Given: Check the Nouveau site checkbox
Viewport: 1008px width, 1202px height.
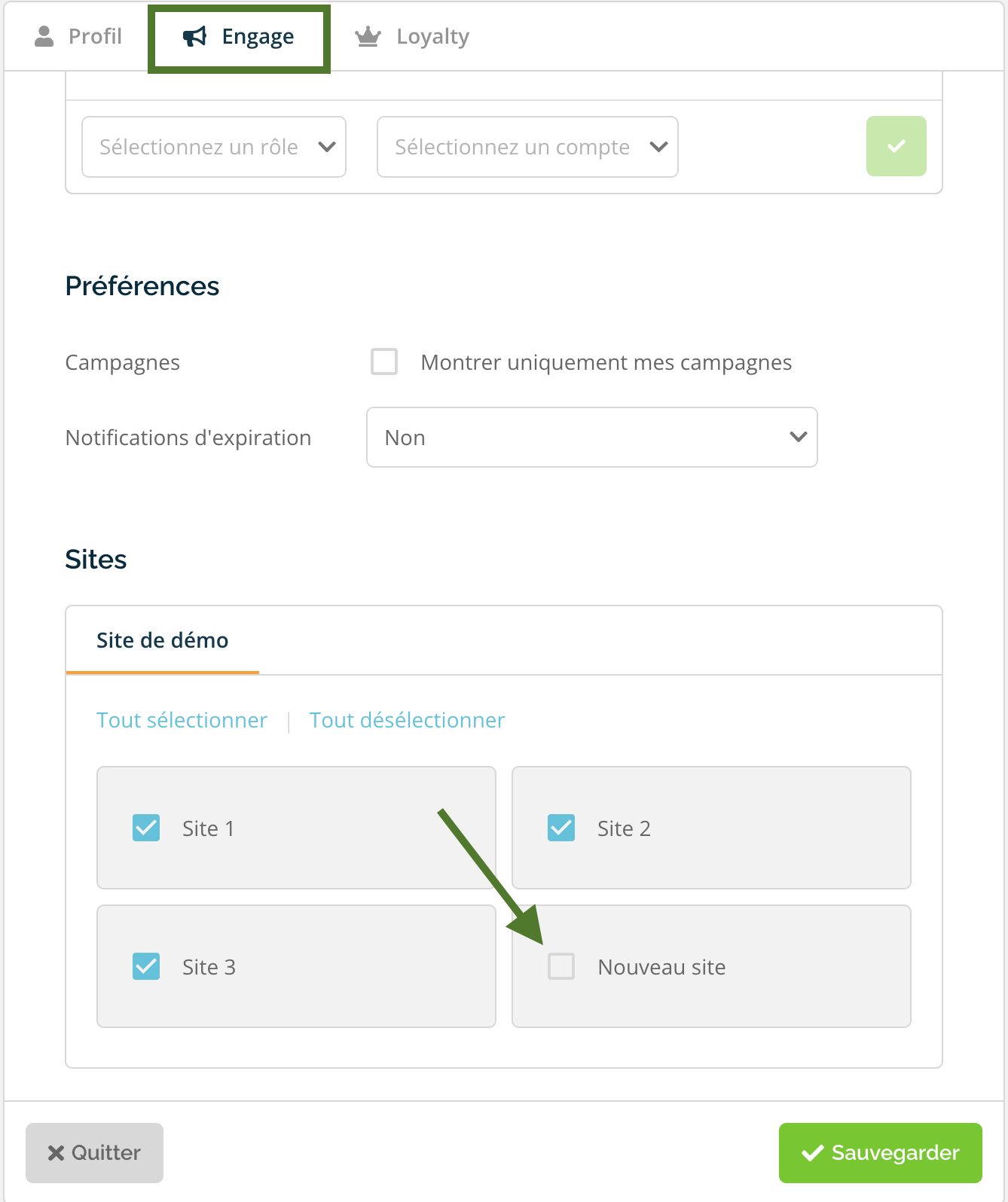Looking at the screenshot, I should point(561,966).
